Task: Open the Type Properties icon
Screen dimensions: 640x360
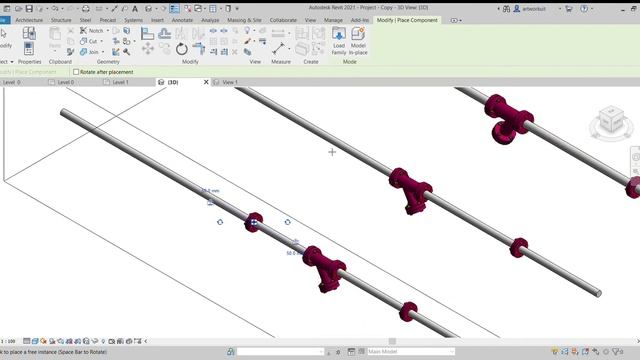Action: [29, 33]
